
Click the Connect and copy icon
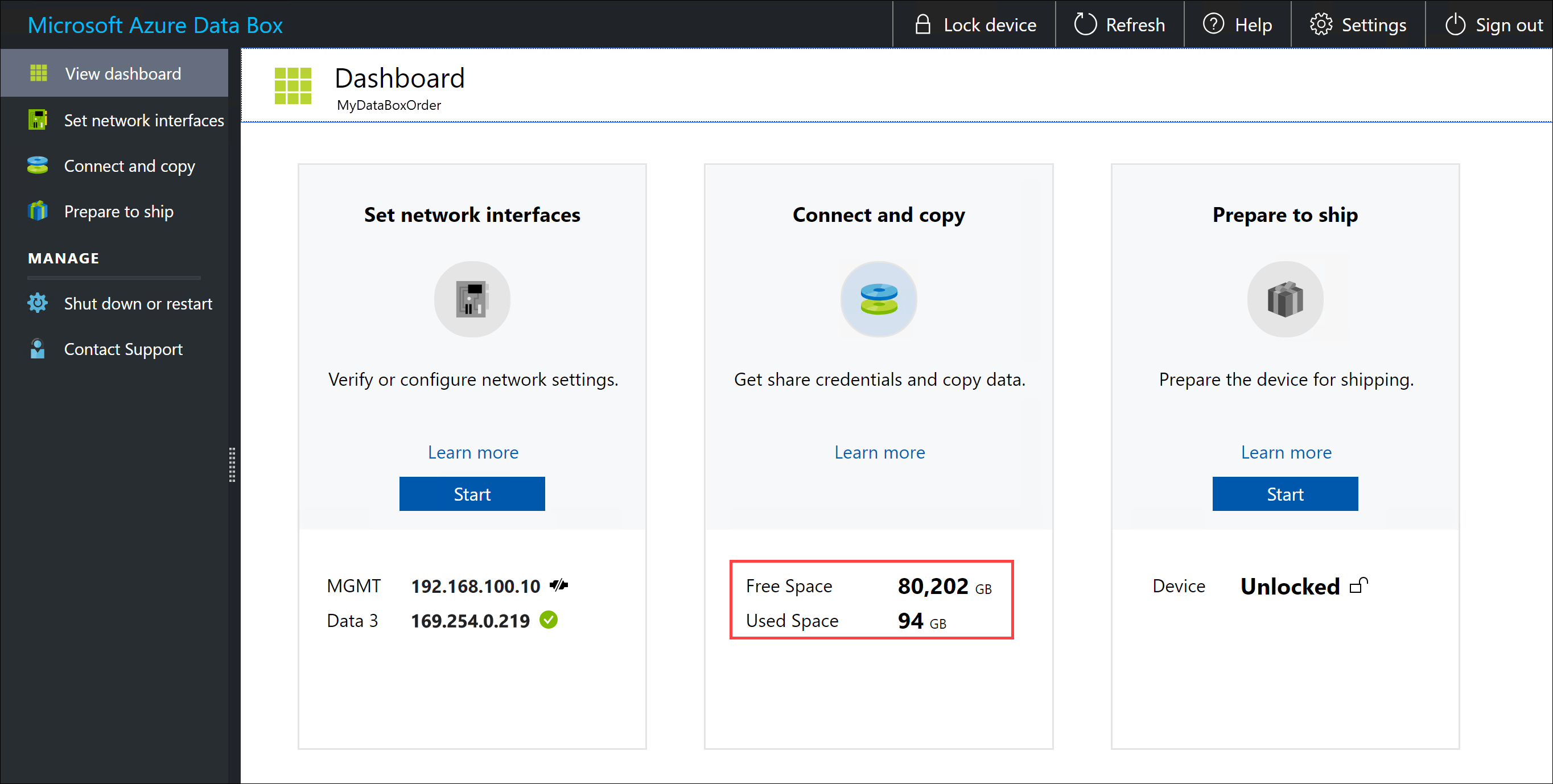(x=877, y=299)
